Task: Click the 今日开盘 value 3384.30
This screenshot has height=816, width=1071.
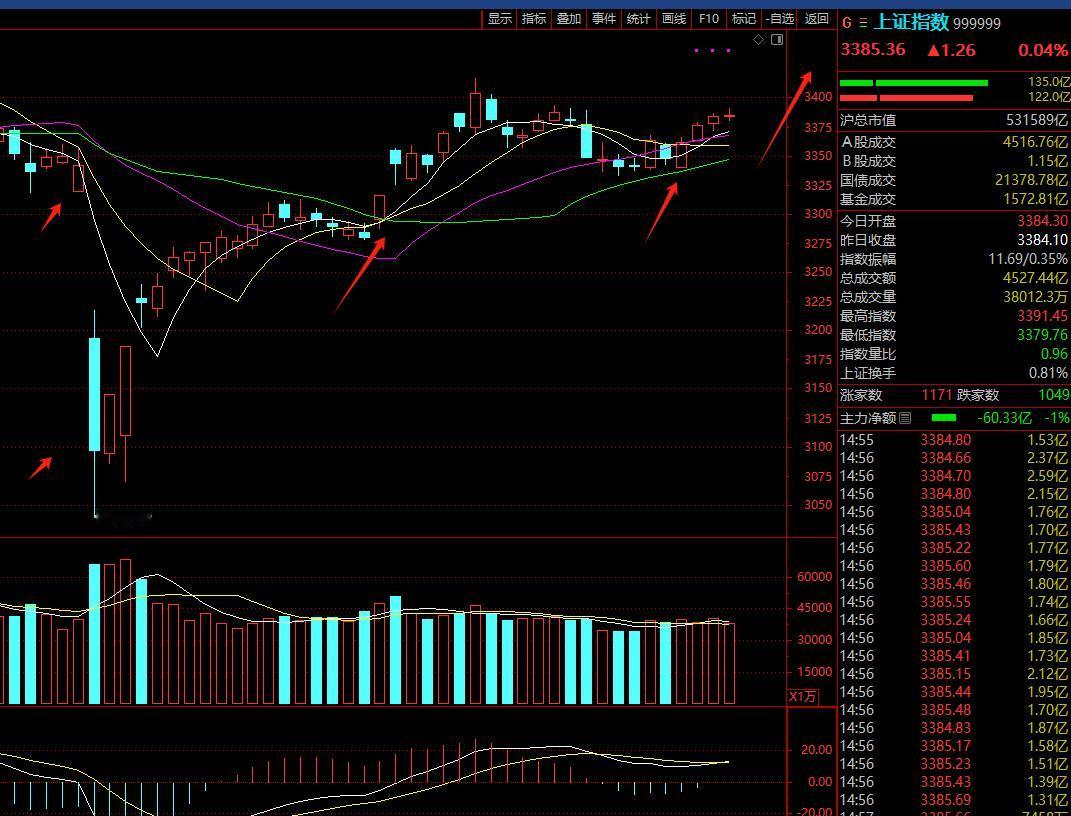Action: point(1042,221)
